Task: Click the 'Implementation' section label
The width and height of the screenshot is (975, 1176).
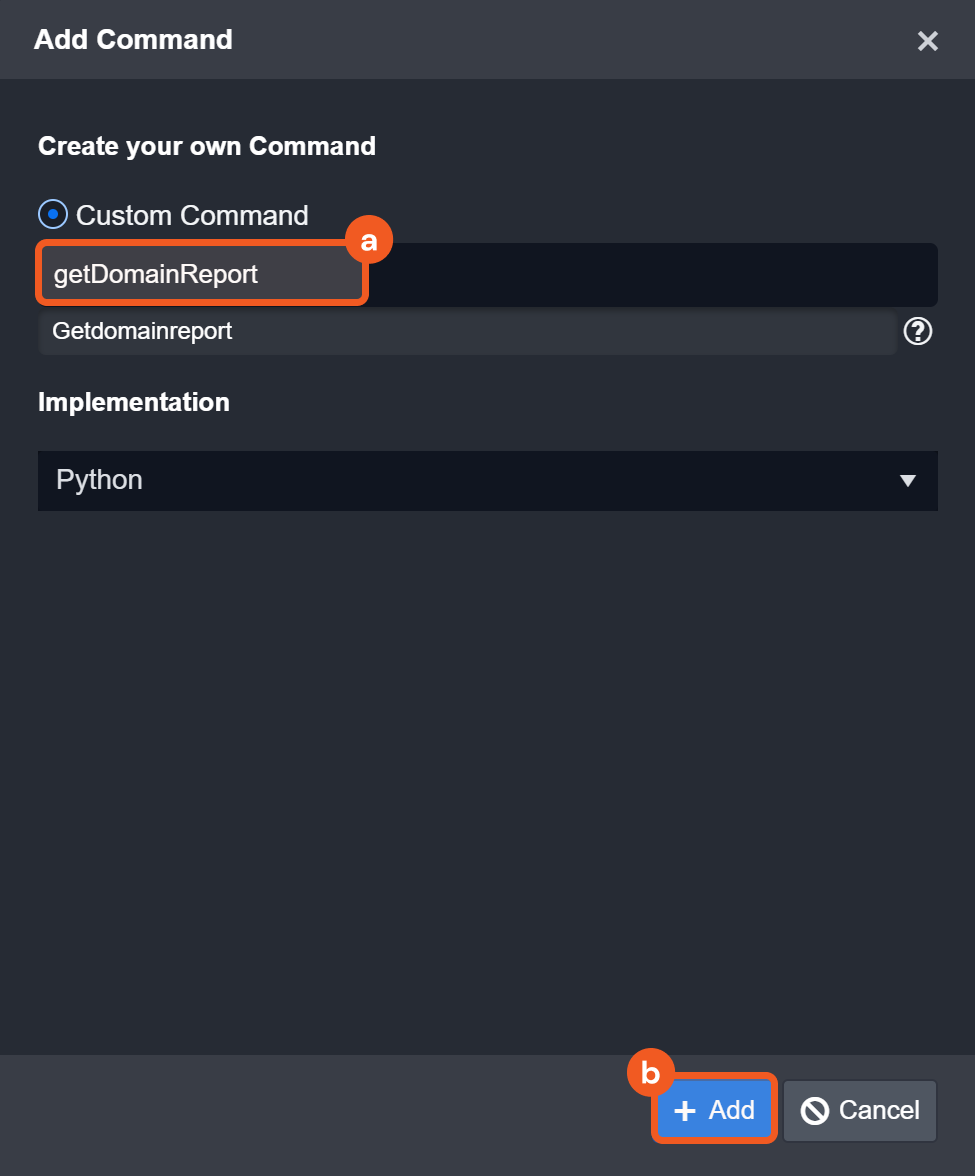Action: pos(134,402)
